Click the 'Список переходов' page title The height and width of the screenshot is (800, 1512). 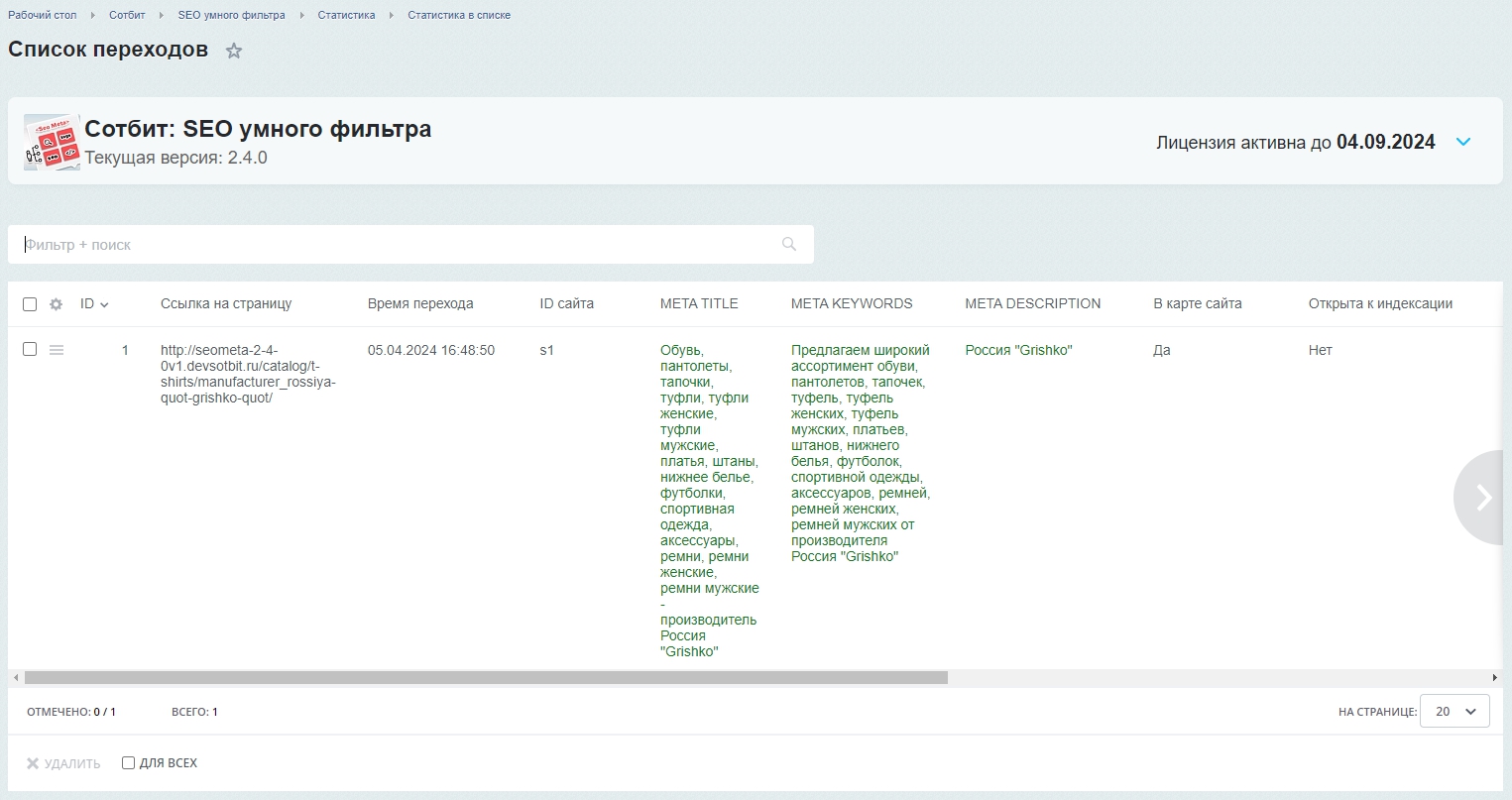(108, 50)
